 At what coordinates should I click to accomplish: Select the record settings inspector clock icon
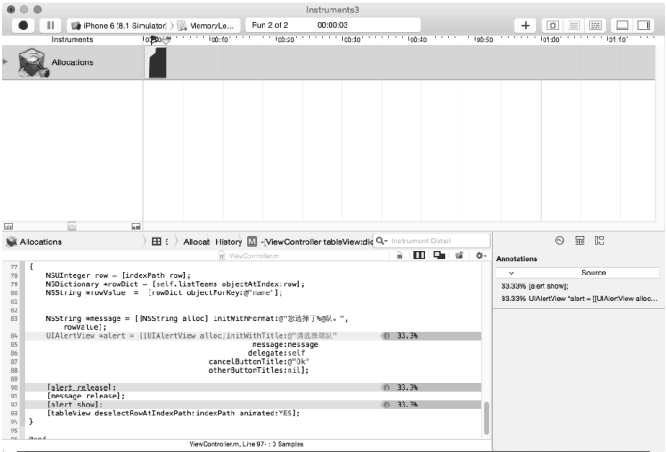(559, 241)
